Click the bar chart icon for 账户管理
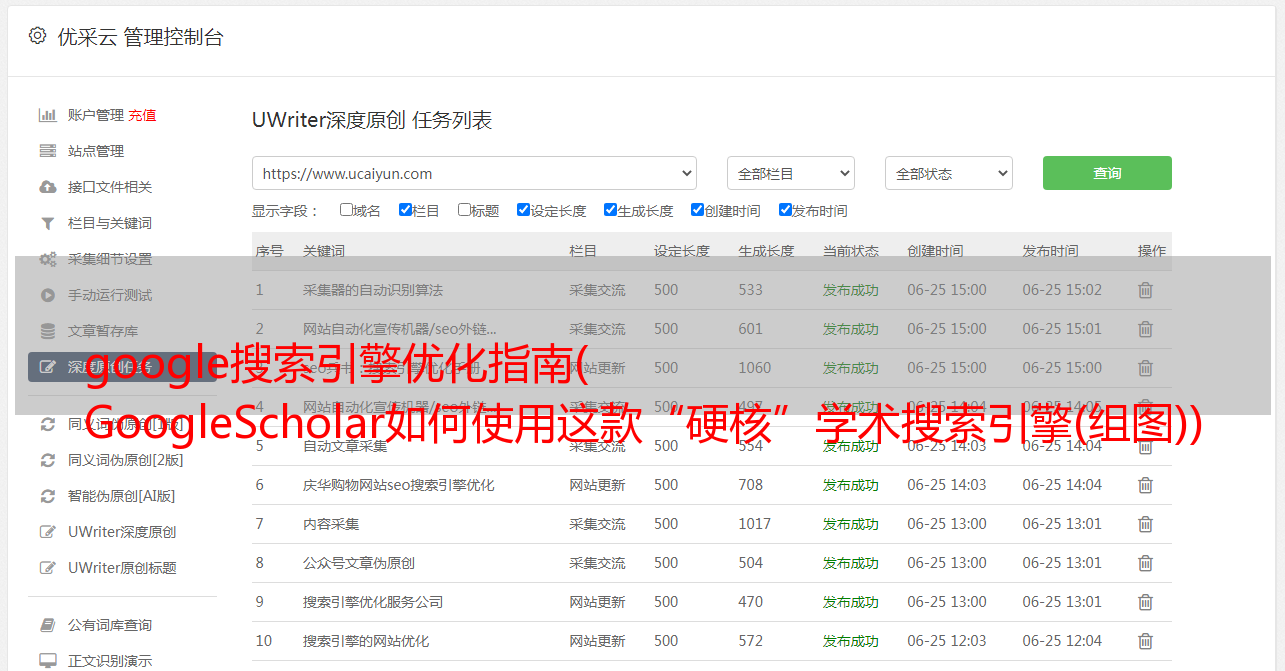 [47, 115]
